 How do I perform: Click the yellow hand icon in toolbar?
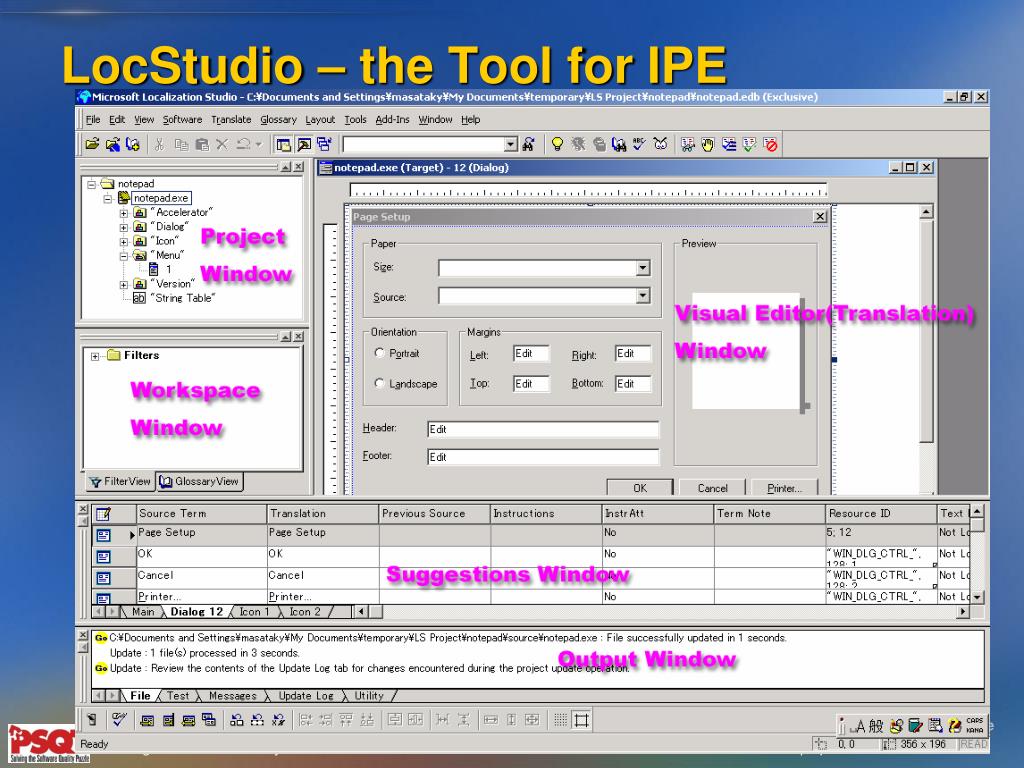click(707, 144)
